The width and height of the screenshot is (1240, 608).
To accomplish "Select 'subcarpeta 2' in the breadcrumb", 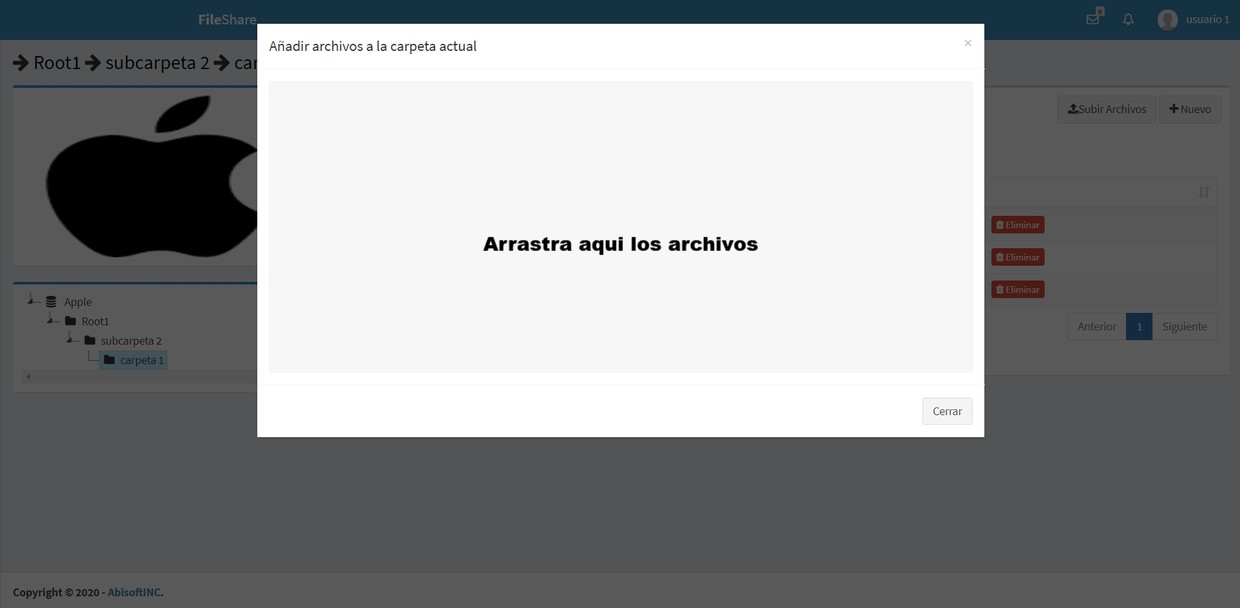I will (157, 63).
